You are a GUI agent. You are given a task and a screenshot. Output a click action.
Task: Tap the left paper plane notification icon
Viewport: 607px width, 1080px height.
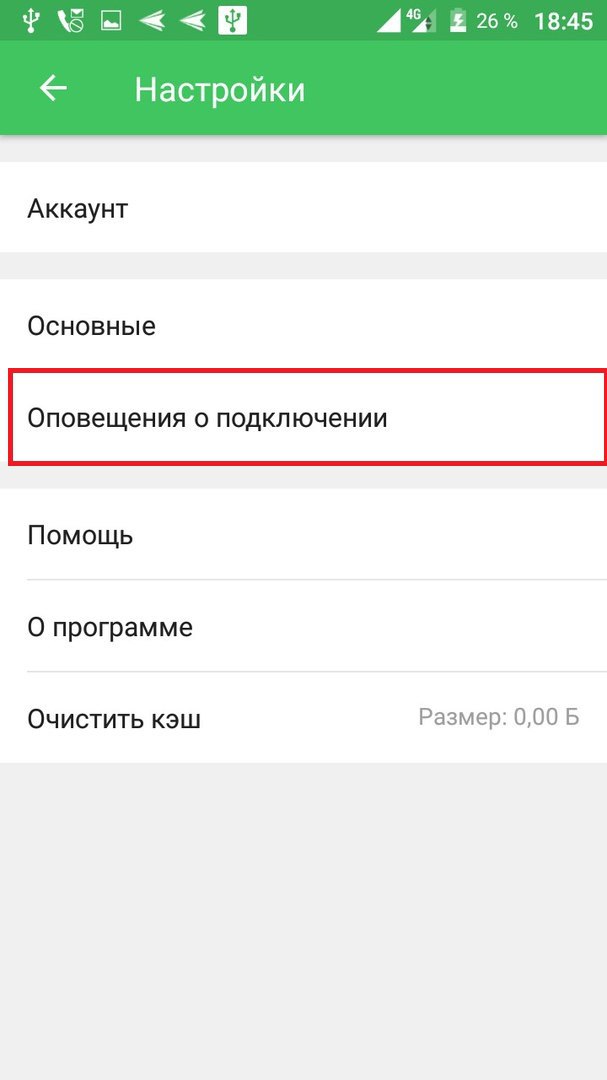152,20
